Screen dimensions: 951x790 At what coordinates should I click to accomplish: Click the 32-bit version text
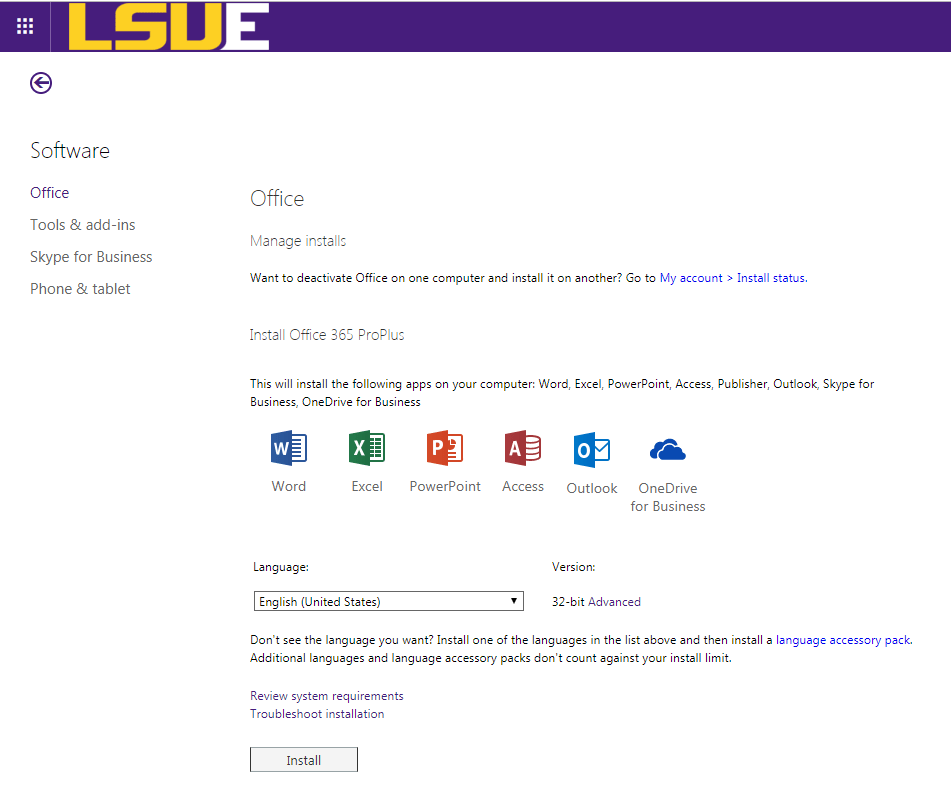pos(568,602)
